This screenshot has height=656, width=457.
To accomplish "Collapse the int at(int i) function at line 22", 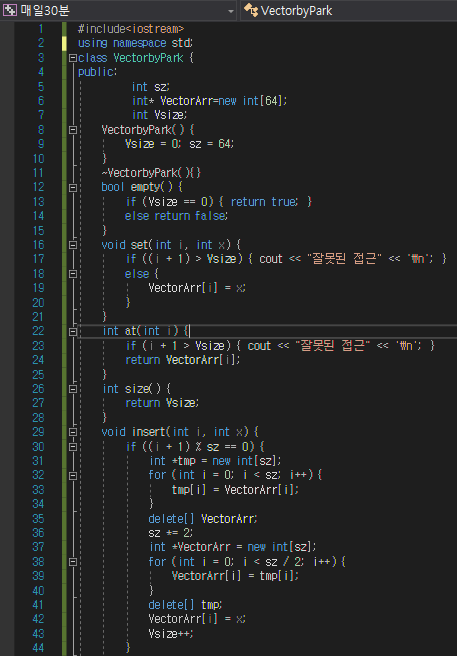I will coord(73,331).
